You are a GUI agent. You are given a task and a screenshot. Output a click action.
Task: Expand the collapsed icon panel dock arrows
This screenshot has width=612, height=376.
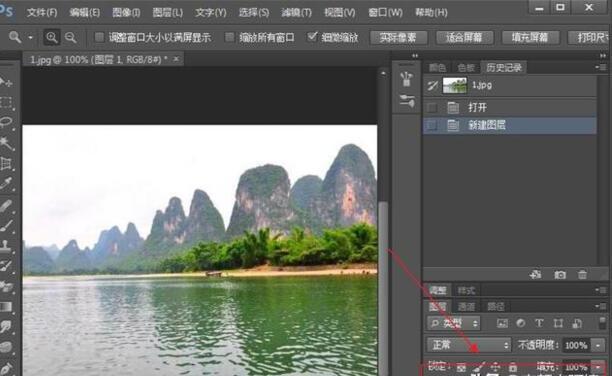point(415,56)
